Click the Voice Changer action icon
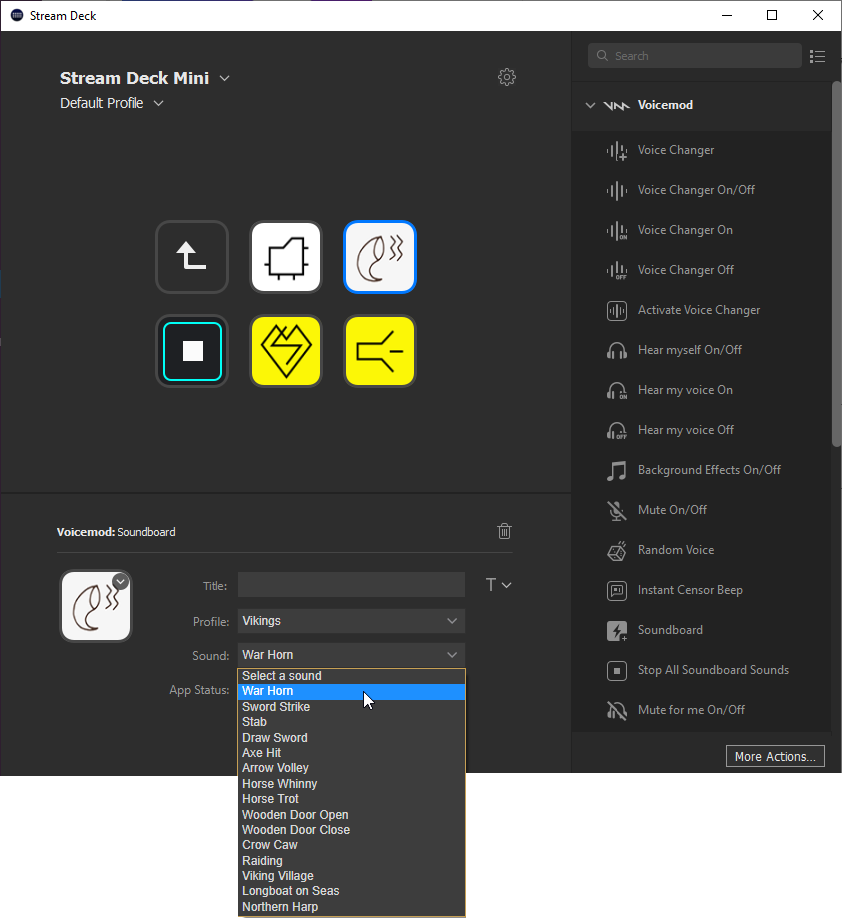The width and height of the screenshot is (842, 918). [617, 150]
